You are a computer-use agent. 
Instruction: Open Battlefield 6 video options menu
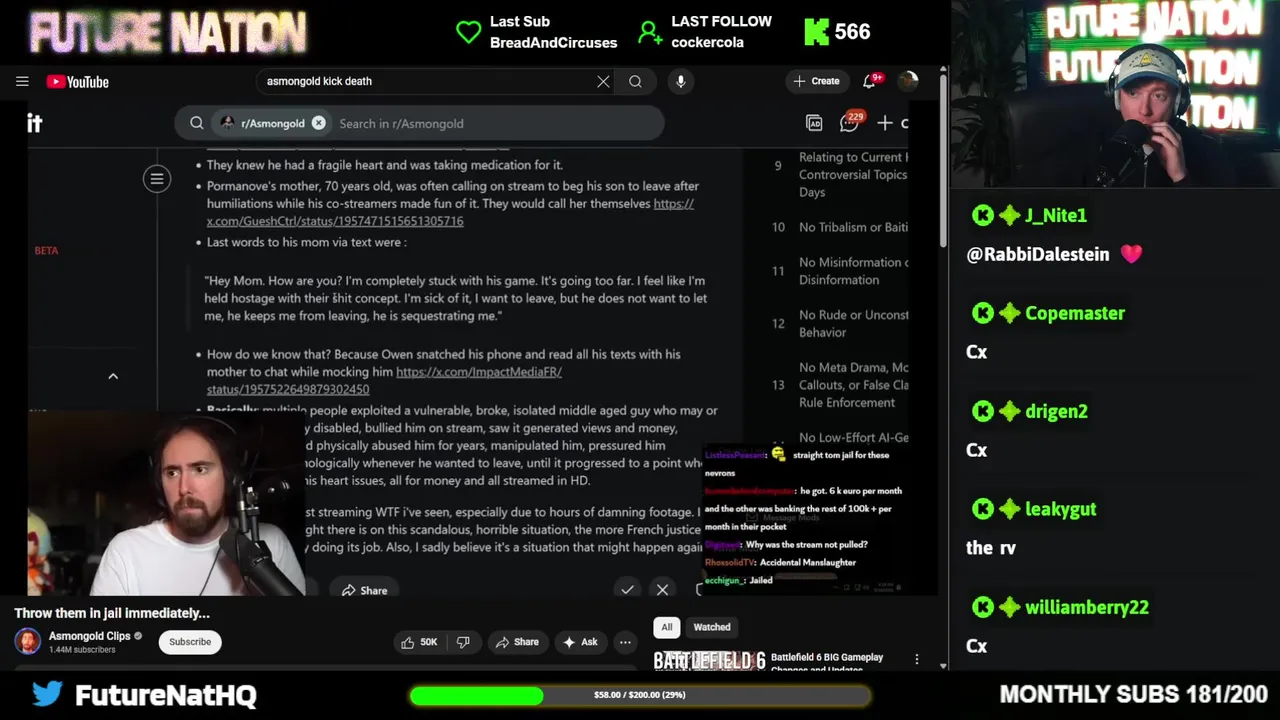pos(917,659)
